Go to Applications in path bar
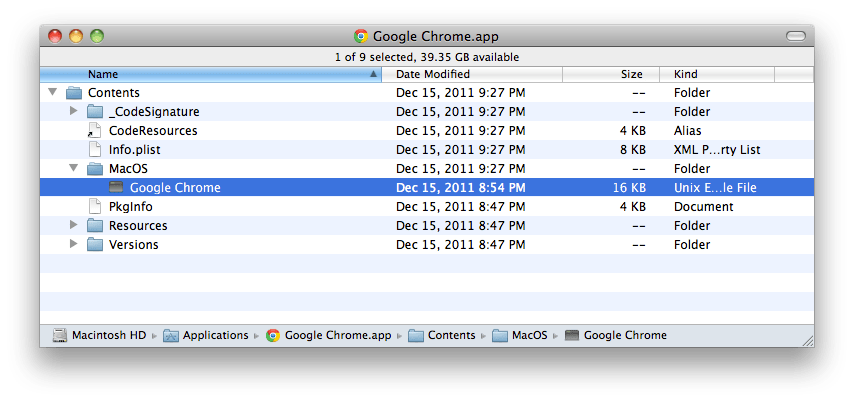Viewport: 854px width, 402px height. tap(216, 336)
